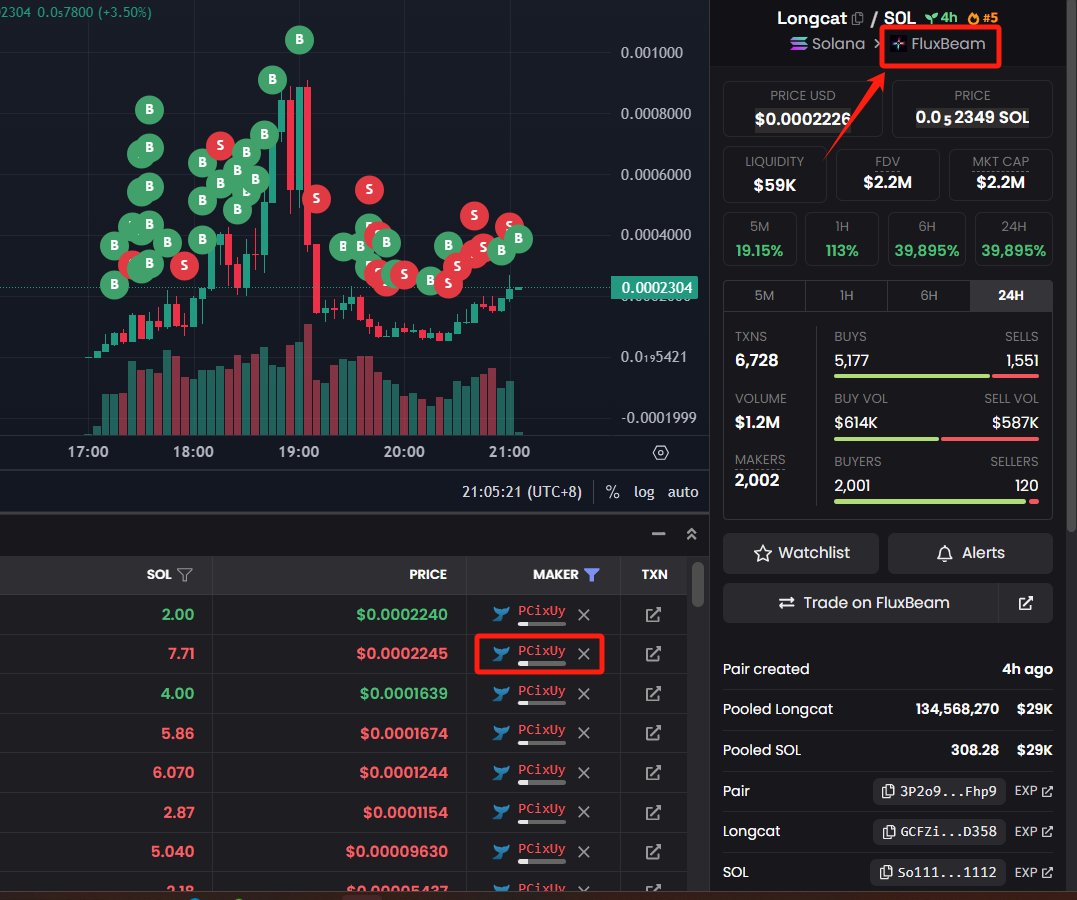Screen dimensions: 1077x900
Task: Click the 21:05:21 (UTC+8) timezone selector
Action: pos(521,492)
